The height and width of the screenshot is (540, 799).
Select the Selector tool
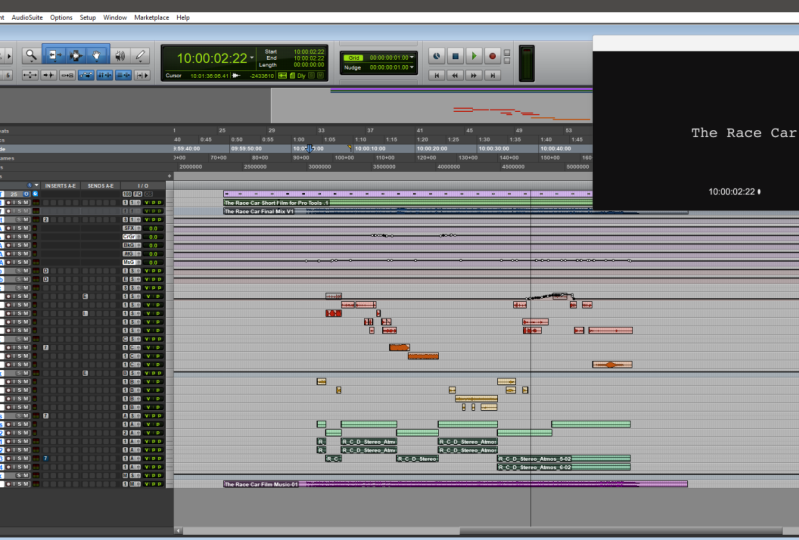pos(75,55)
